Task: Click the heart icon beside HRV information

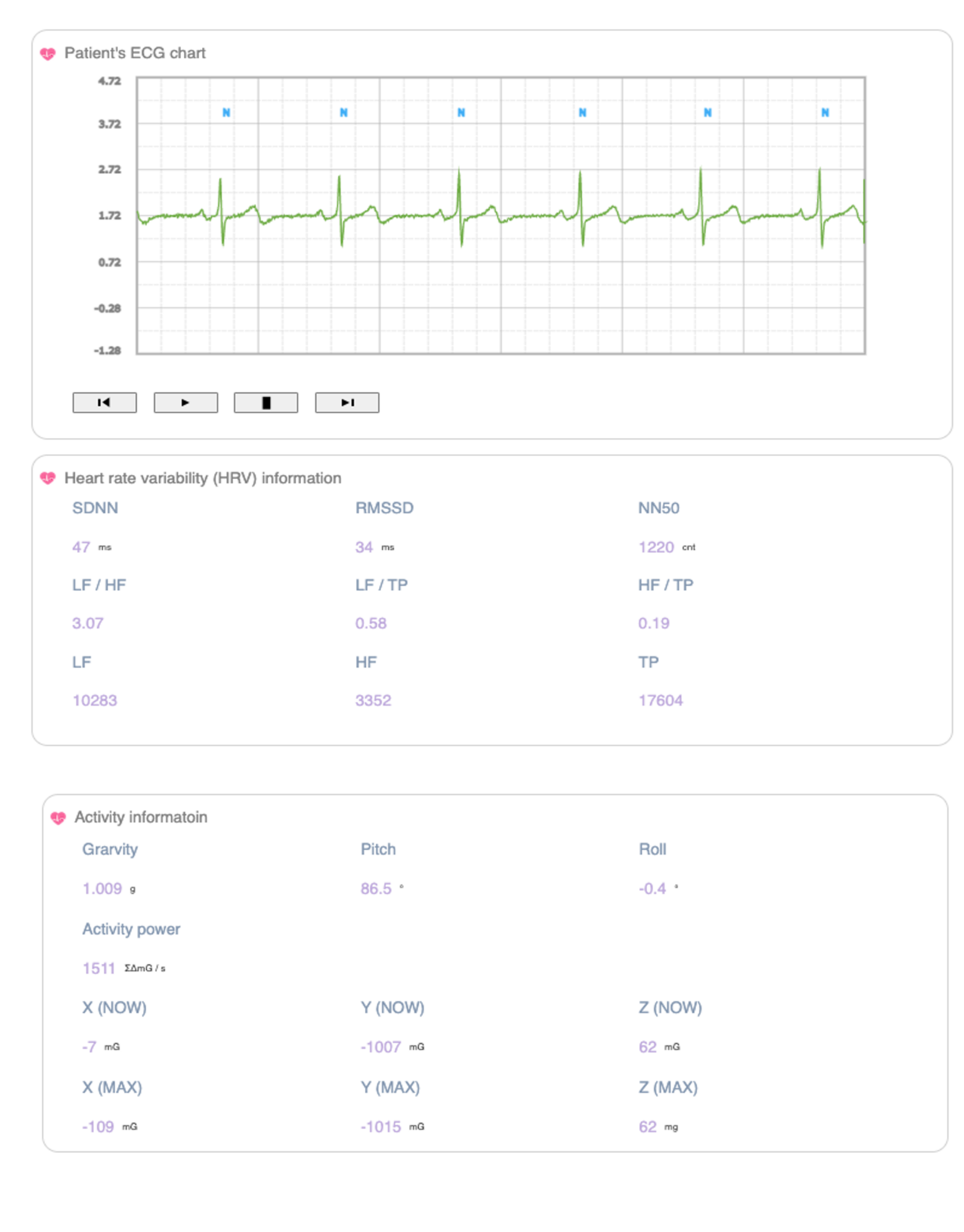Action: pyautogui.click(x=49, y=478)
